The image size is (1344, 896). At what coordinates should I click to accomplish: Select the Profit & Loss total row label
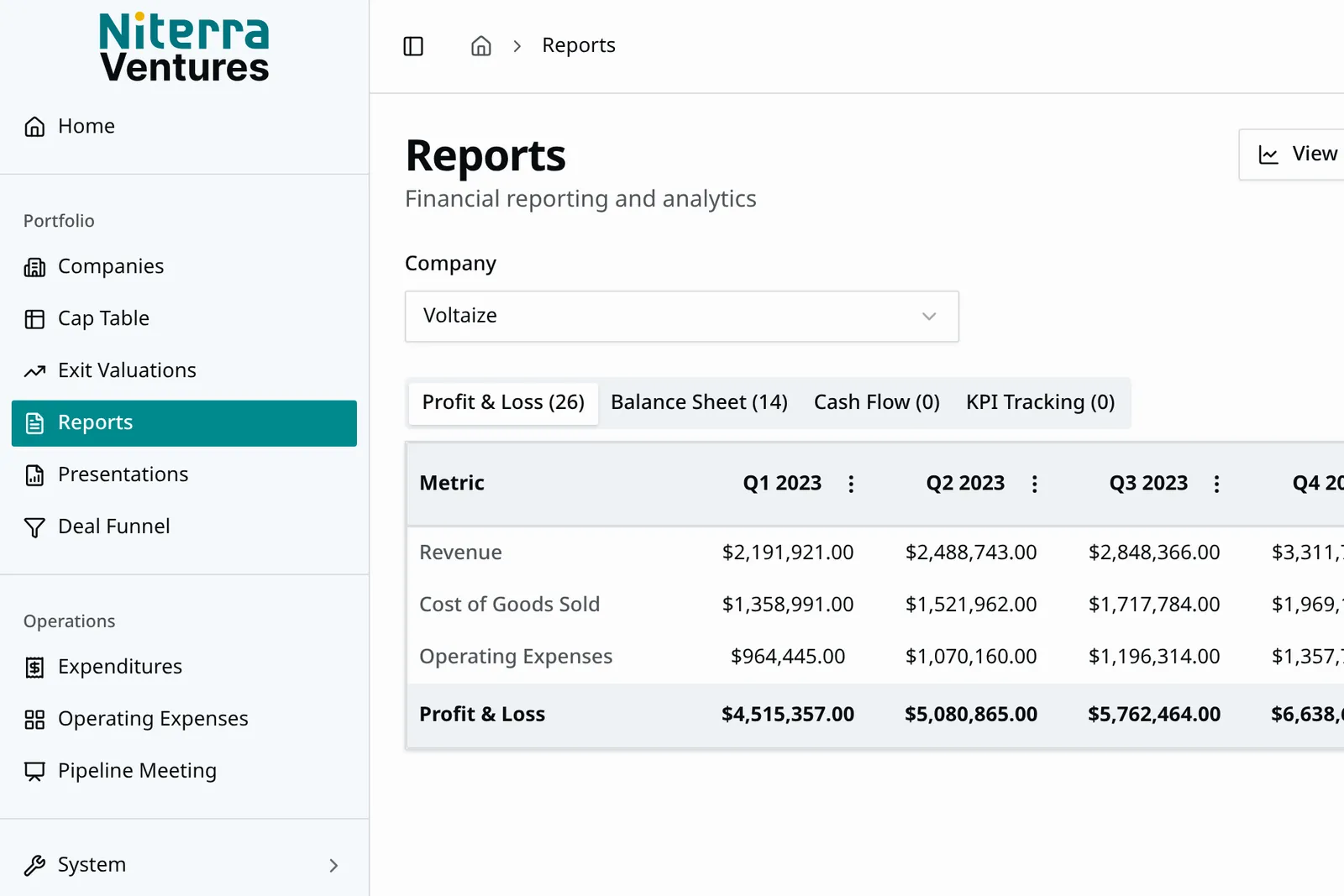482,715
